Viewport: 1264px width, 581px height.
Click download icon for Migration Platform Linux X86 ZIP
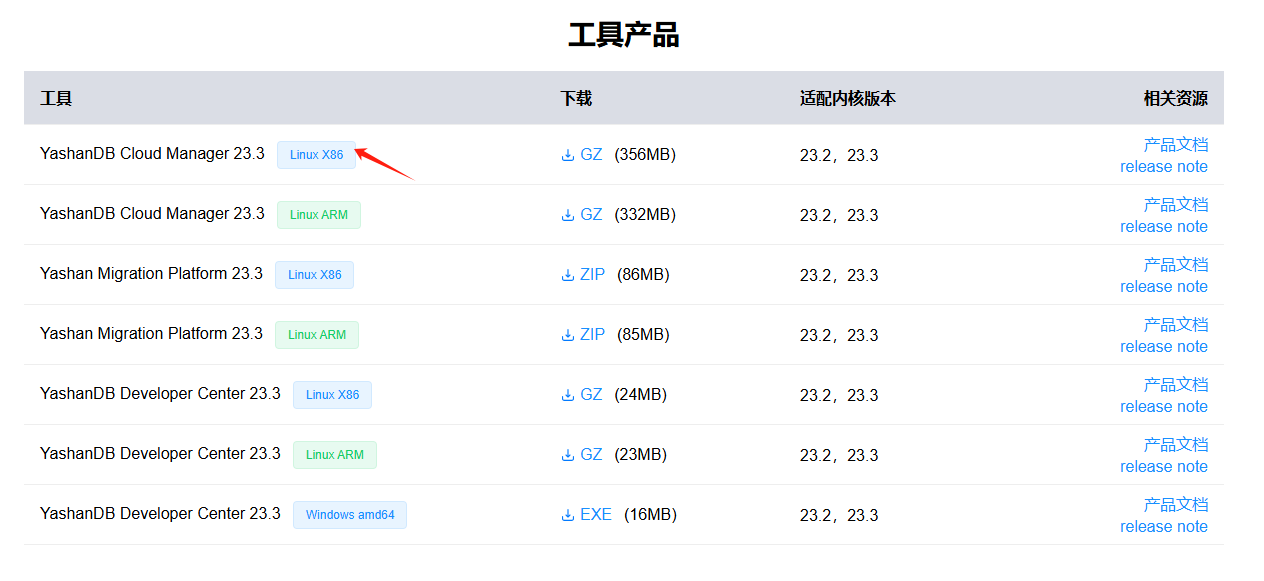click(568, 275)
